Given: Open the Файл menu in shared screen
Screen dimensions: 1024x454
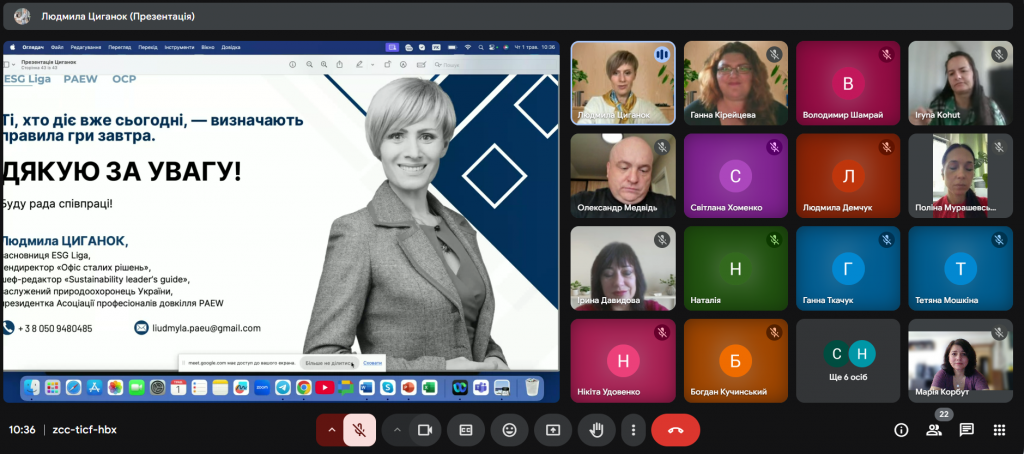Looking at the screenshot, I should point(57,47).
